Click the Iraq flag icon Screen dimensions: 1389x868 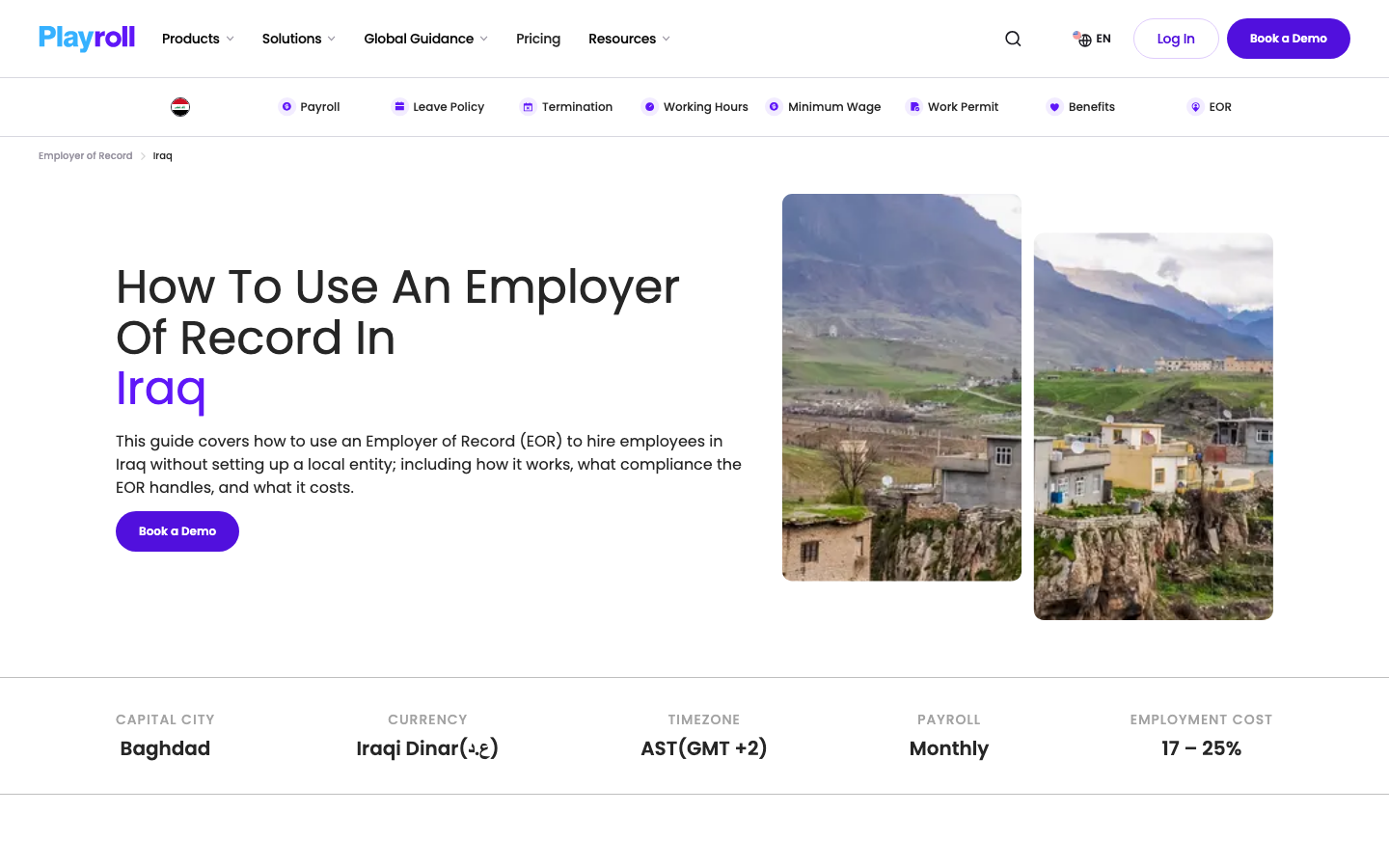180,107
